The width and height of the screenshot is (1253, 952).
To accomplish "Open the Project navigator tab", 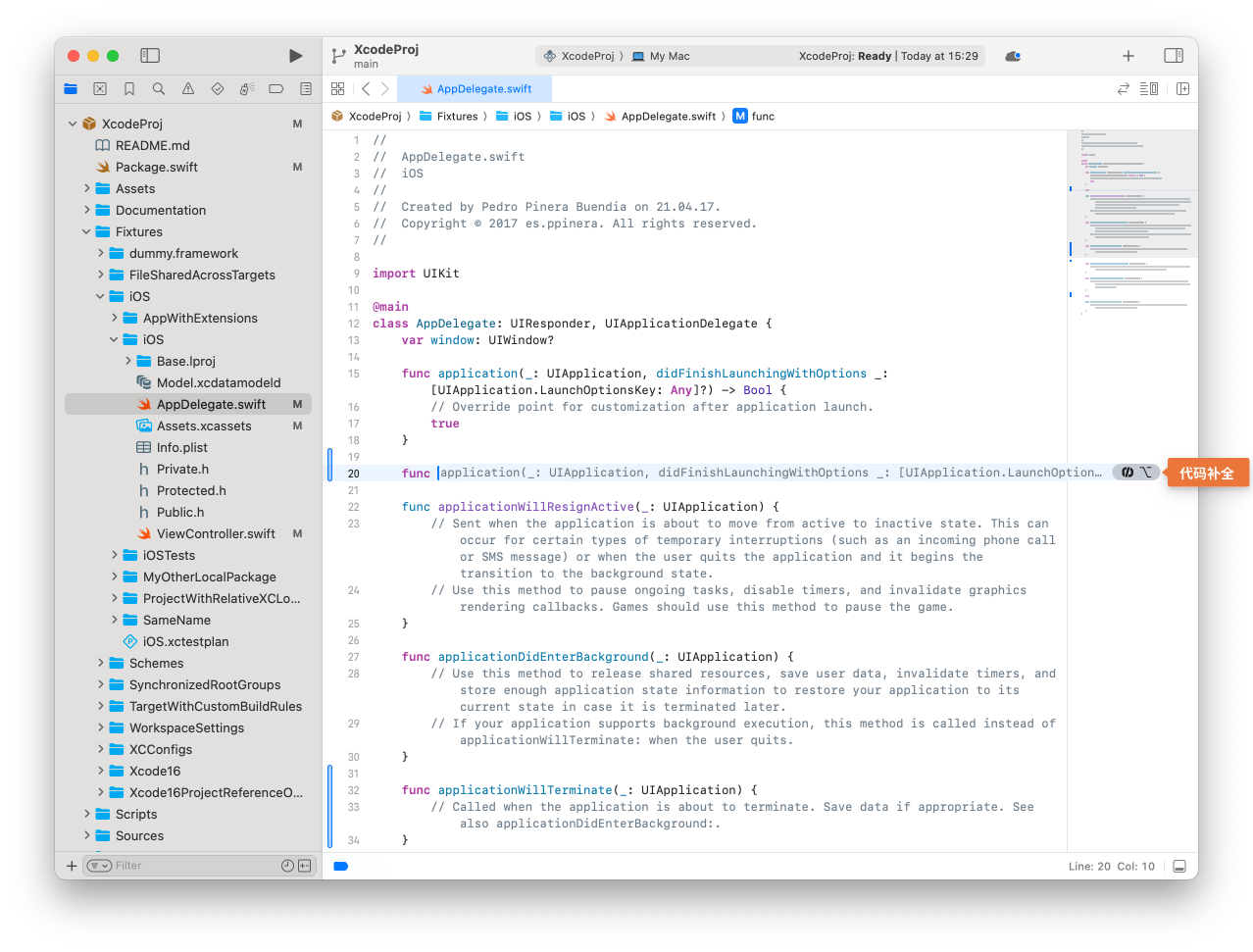I will [x=71, y=88].
